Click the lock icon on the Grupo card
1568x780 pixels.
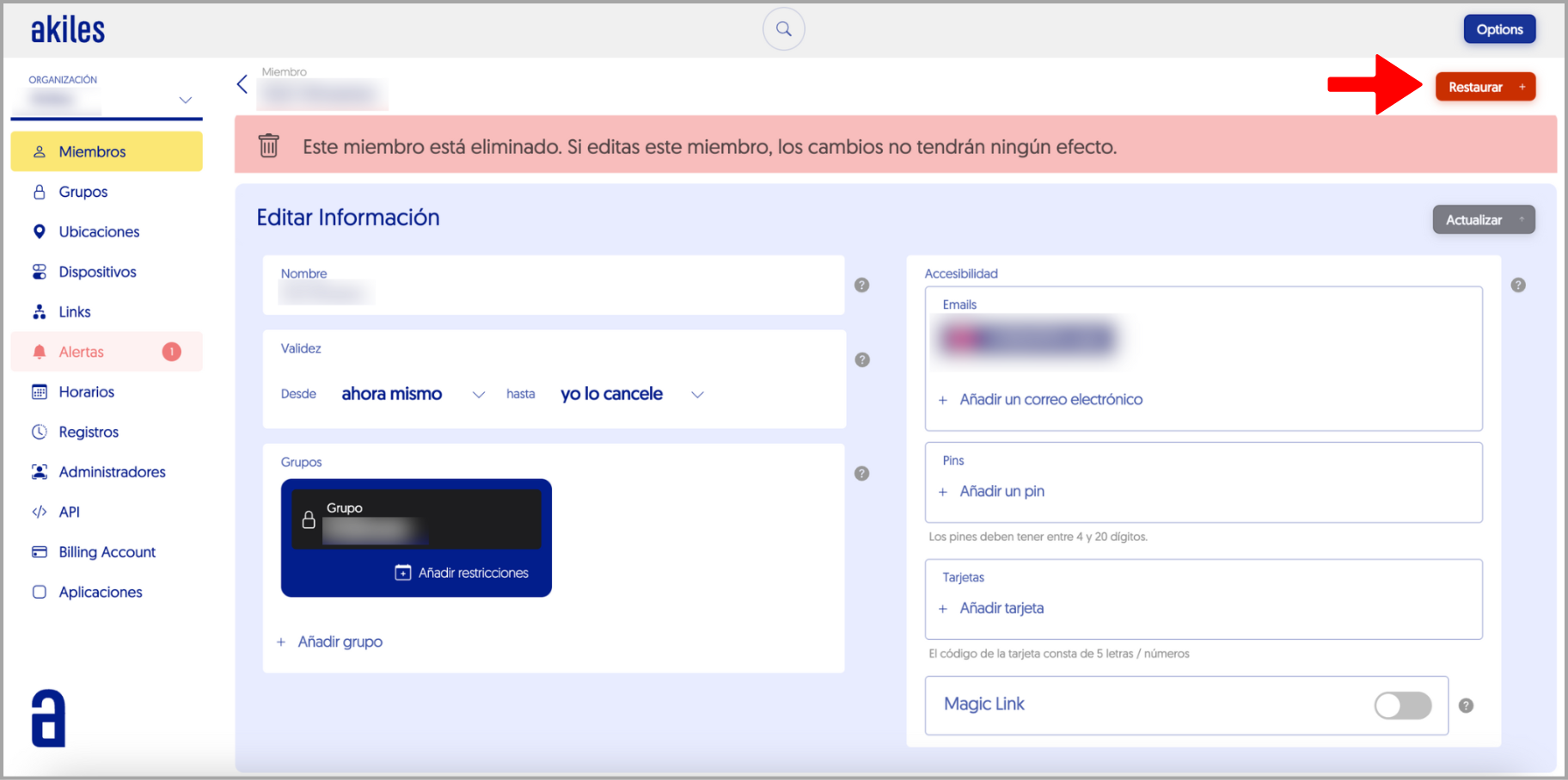click(x=309, y=520)
